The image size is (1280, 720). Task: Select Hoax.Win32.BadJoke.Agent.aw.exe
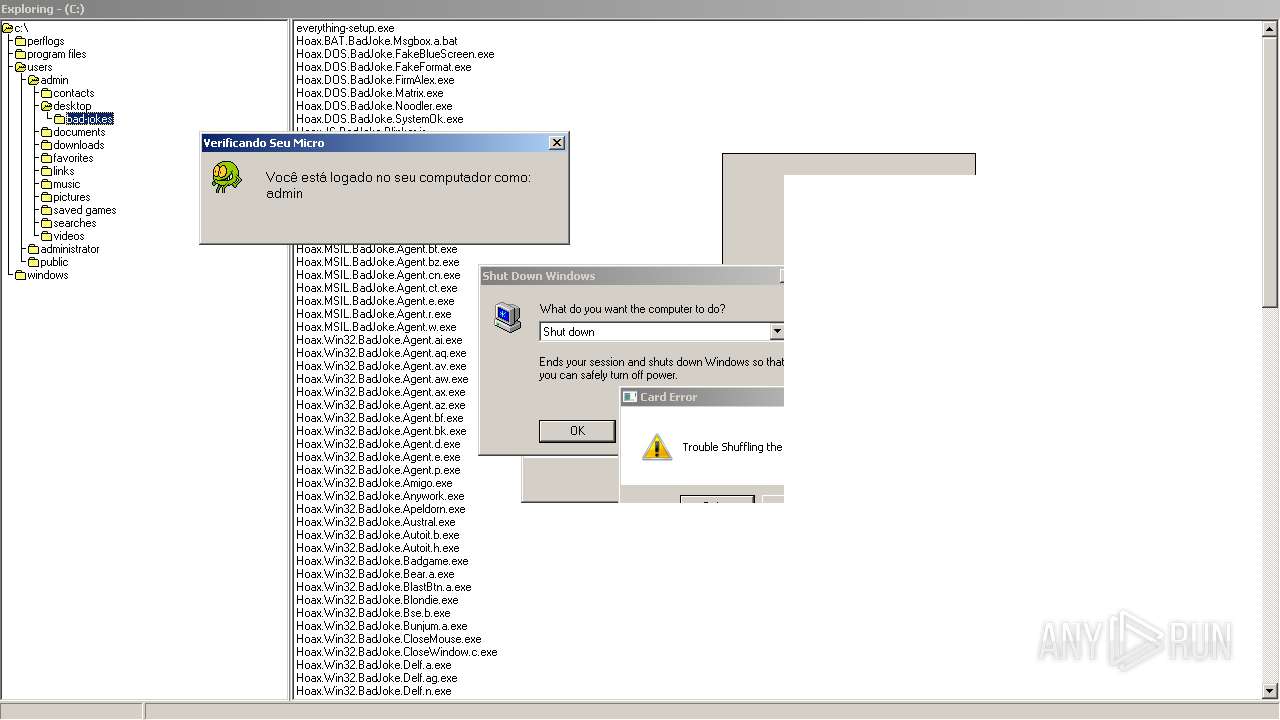coord(382,379)
